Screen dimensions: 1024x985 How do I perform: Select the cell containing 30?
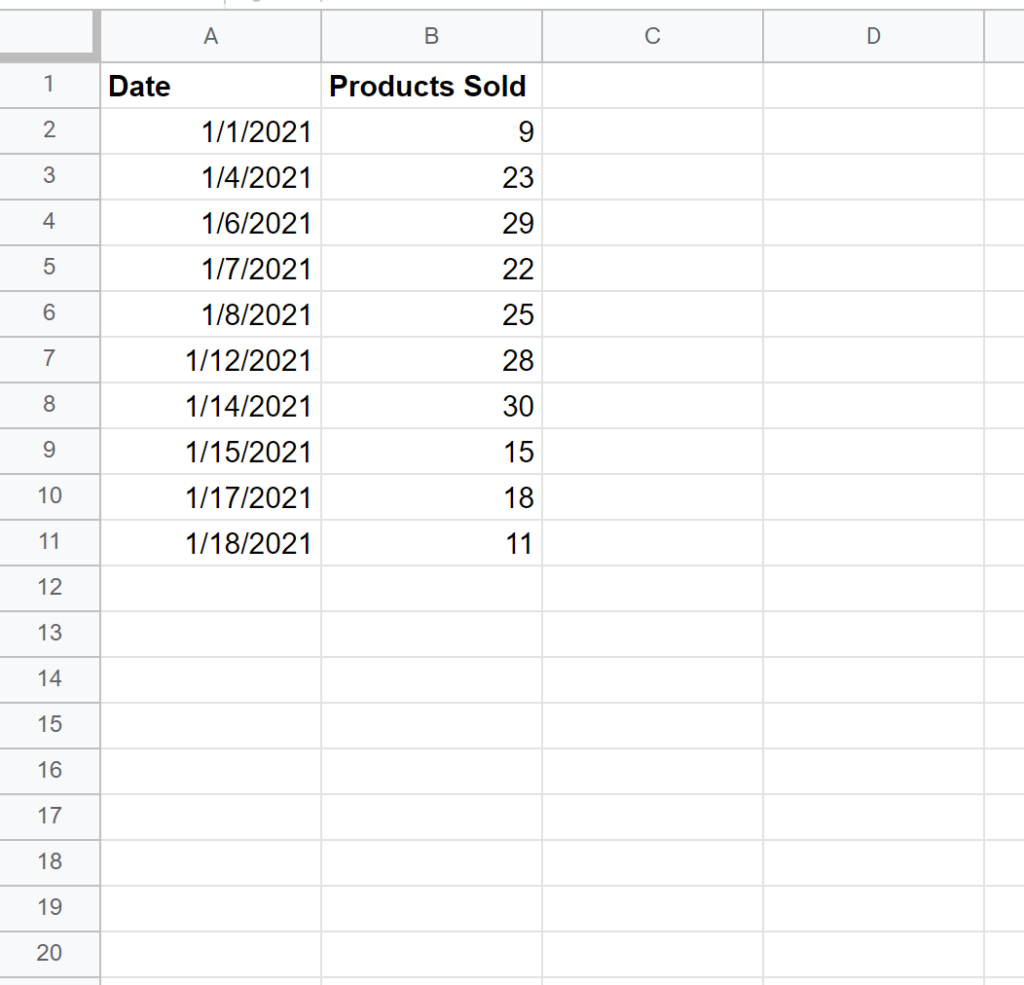431,406
